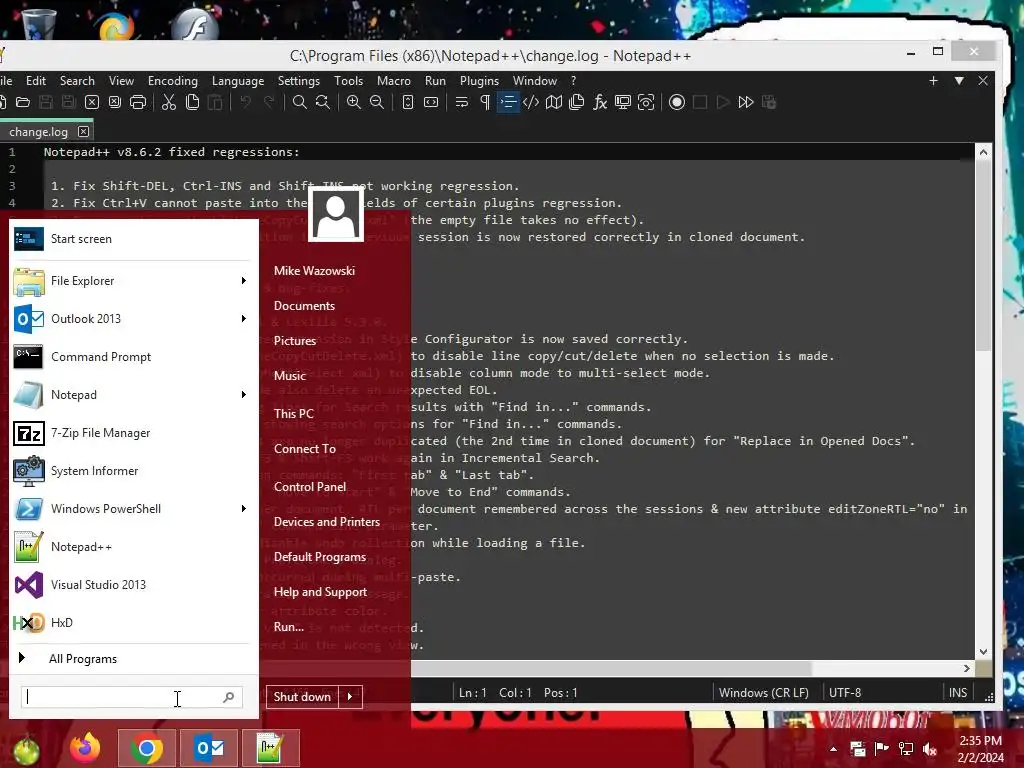Open Firefox from the taskbar

coord(86,748)
